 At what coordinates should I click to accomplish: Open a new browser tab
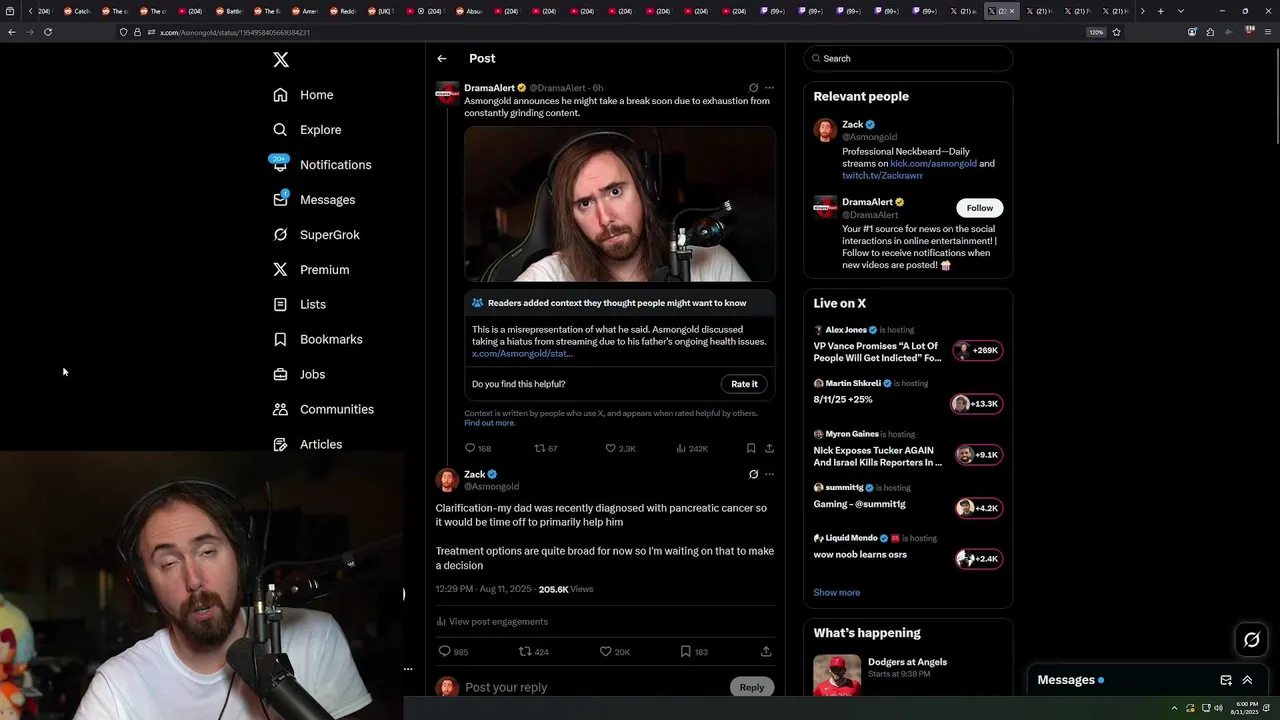[1160, 11]
